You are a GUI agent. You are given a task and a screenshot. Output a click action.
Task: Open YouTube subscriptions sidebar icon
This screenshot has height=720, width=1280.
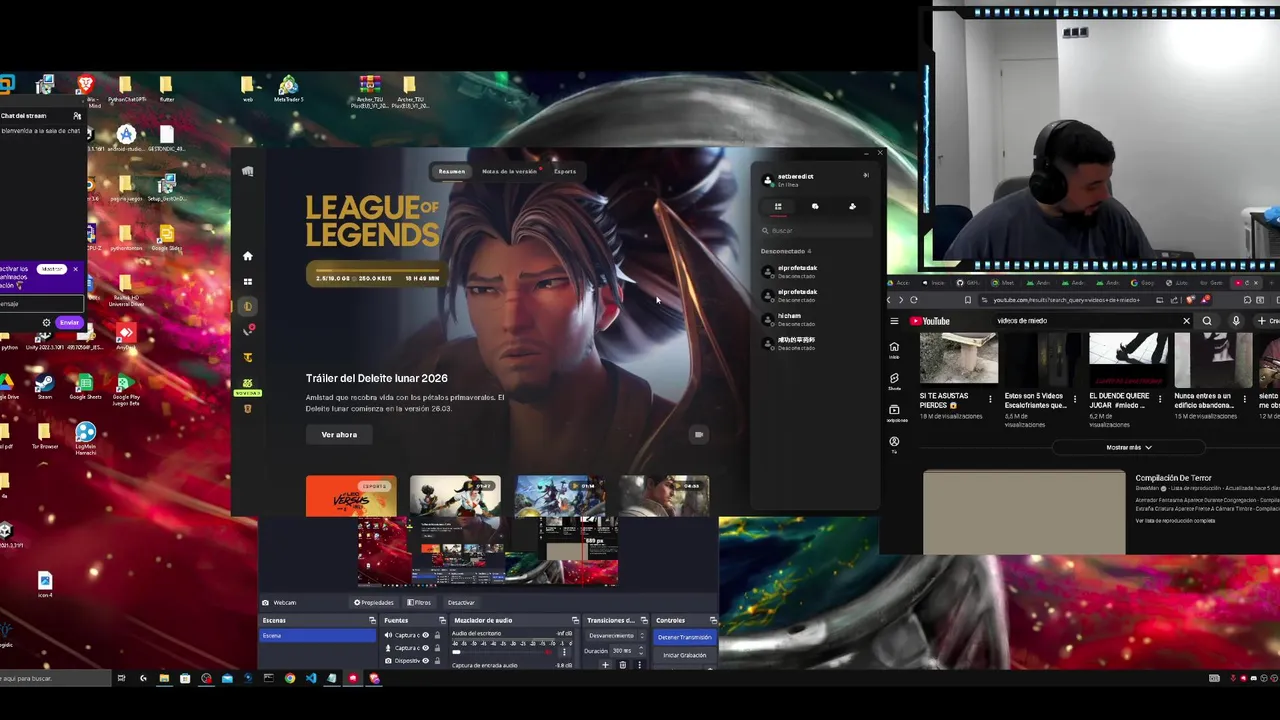[894, 412]
